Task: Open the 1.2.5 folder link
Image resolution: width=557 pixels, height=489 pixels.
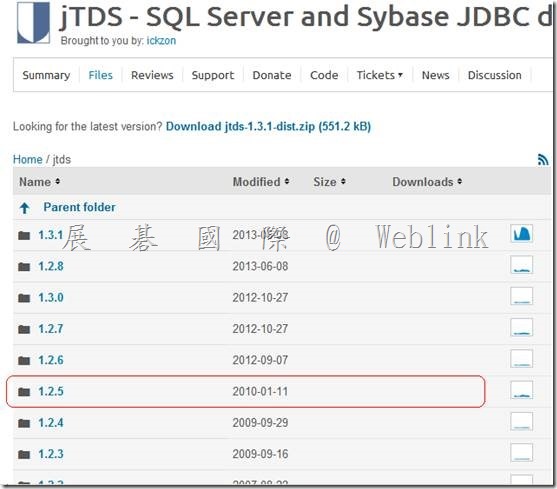Action: click(x=51, y=392)
